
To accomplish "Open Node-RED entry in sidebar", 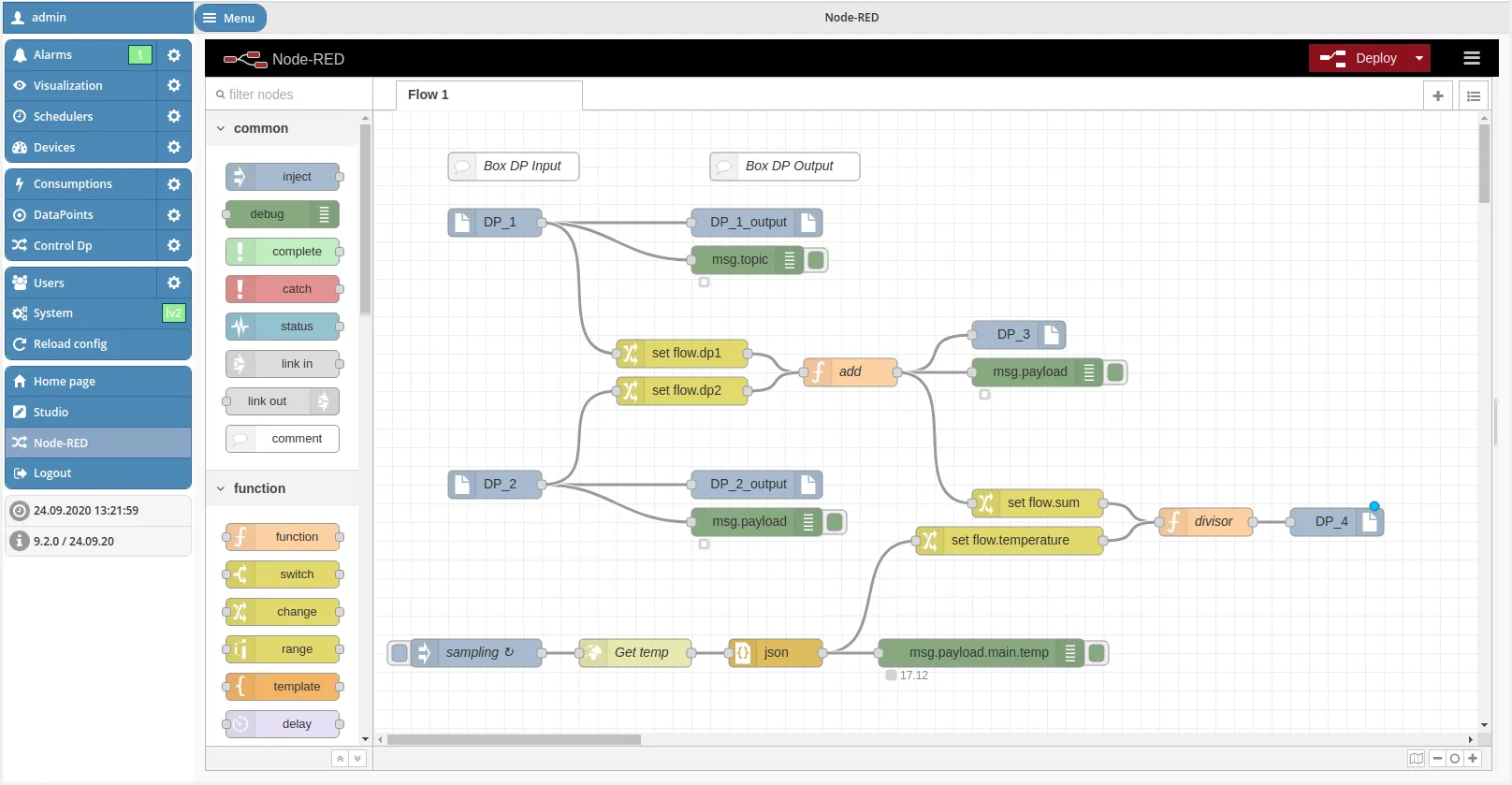I will coord(98,443).
